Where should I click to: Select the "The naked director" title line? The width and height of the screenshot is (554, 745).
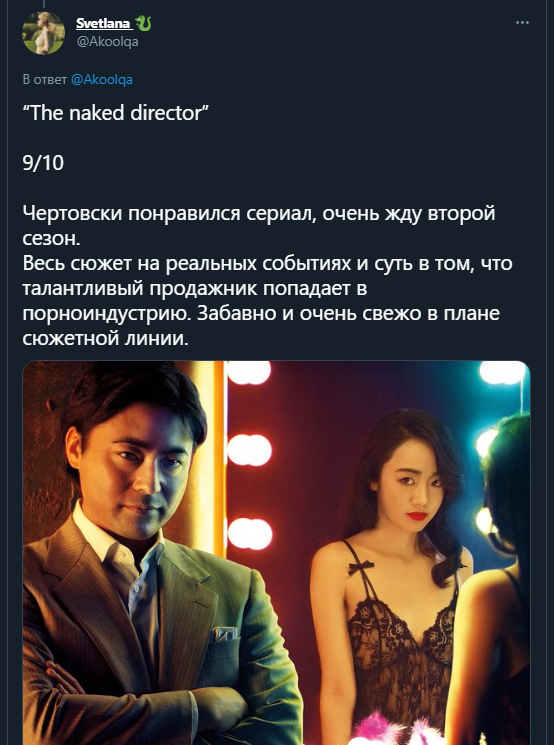tap(116, 113)
